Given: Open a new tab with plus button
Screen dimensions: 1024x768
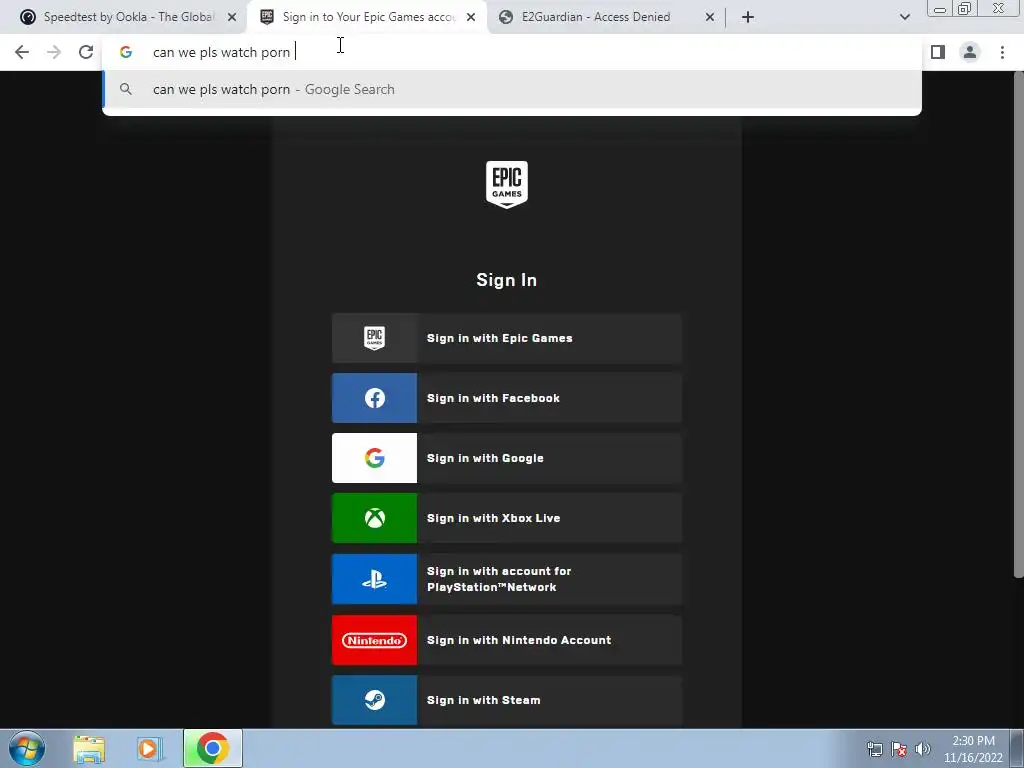Looking at the screenshot, I should 748,18.
